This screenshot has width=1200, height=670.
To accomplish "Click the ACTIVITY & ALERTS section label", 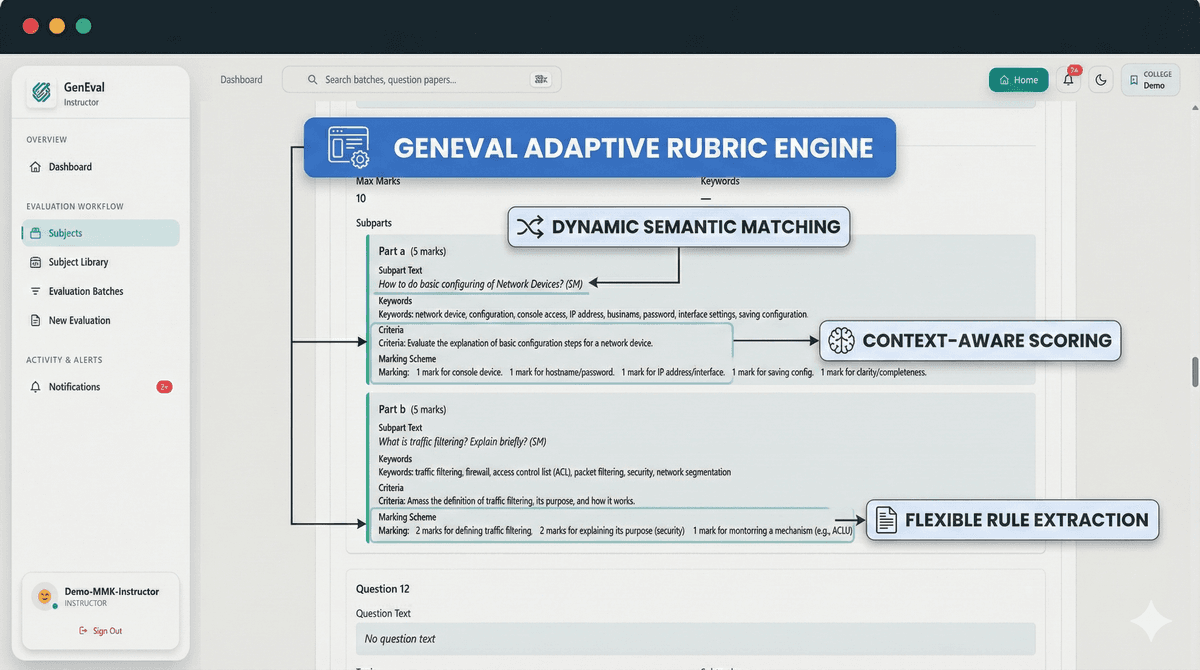I will (x=64, y=360).
